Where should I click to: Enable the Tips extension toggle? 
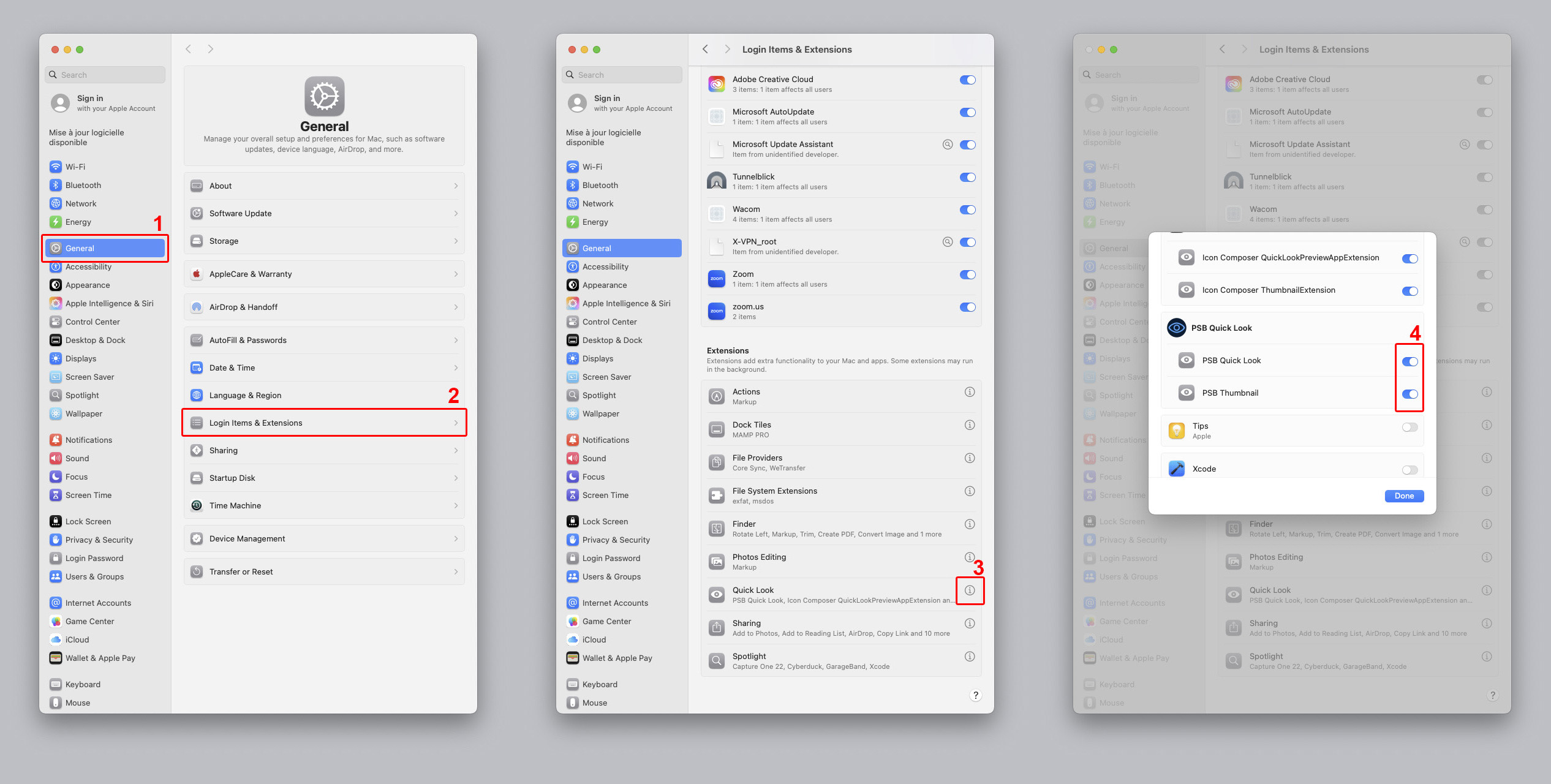[x=1409, y=428]
